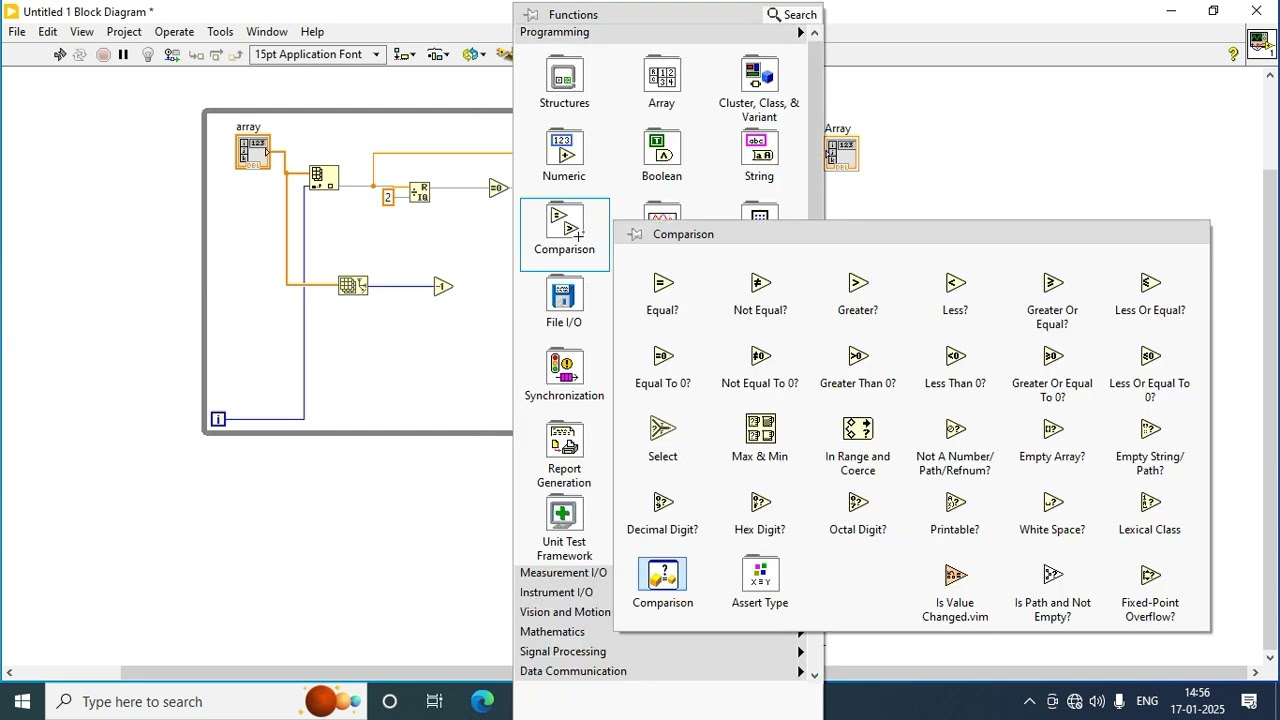Image resolution: width=1280 pixels, height=720 pixels.
Task: Open the Structures palette
Action: tap(564, 84)
